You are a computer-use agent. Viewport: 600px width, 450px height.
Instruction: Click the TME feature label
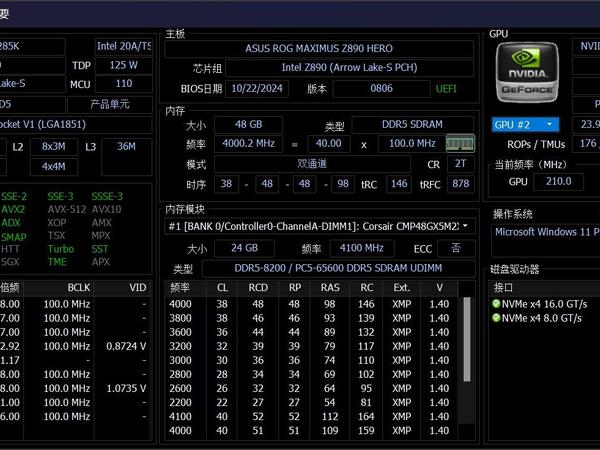tap(57, 262)
